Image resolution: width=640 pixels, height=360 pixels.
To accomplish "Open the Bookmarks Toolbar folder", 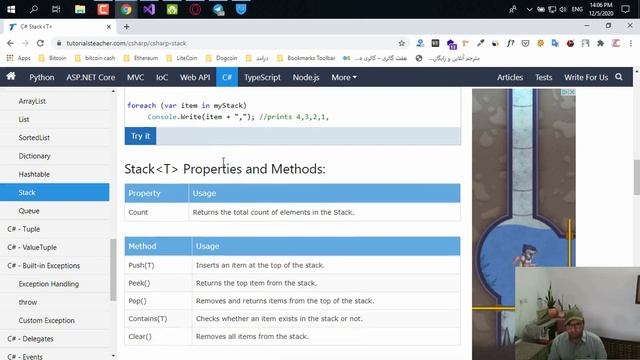I will click(306, 58).
